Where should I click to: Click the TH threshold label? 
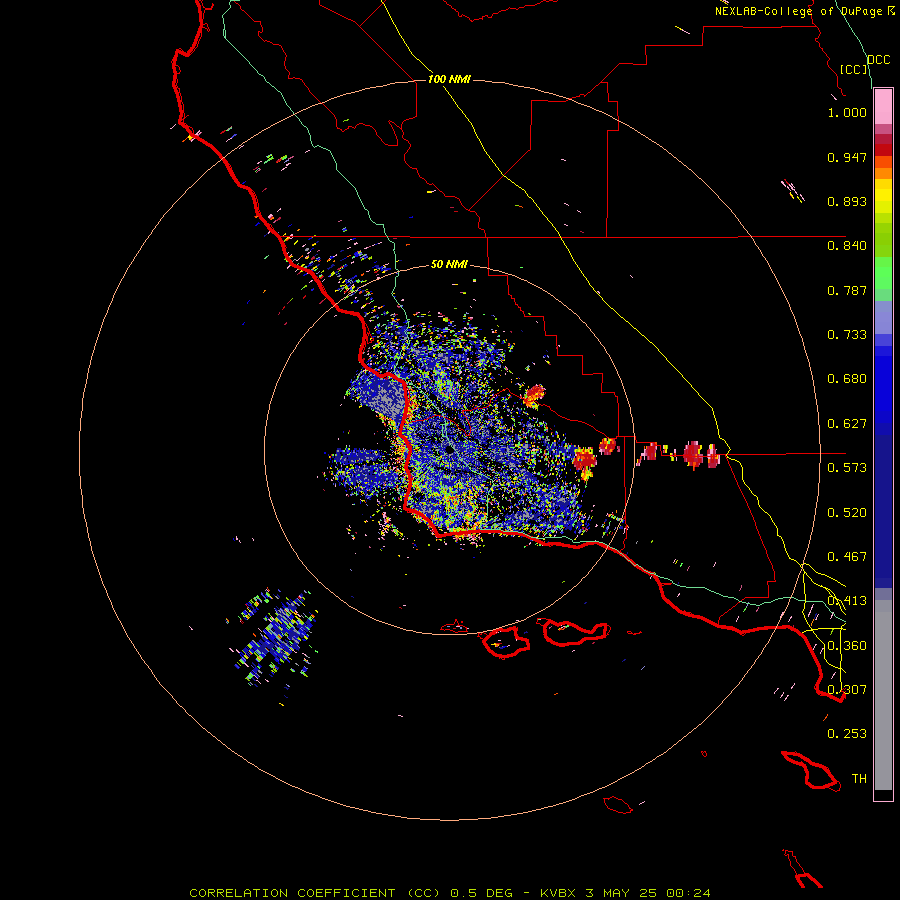[x=859, y=779]
